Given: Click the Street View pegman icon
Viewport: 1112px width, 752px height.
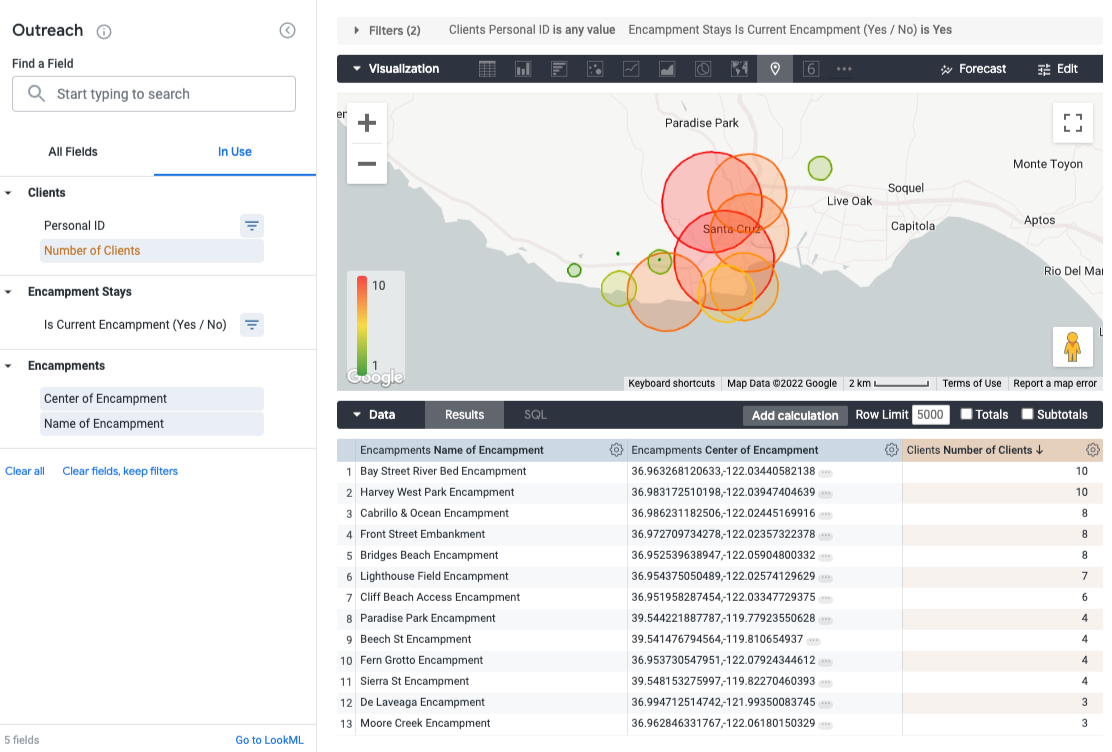Looking at the screenshot, I should tap(1072, 347).
